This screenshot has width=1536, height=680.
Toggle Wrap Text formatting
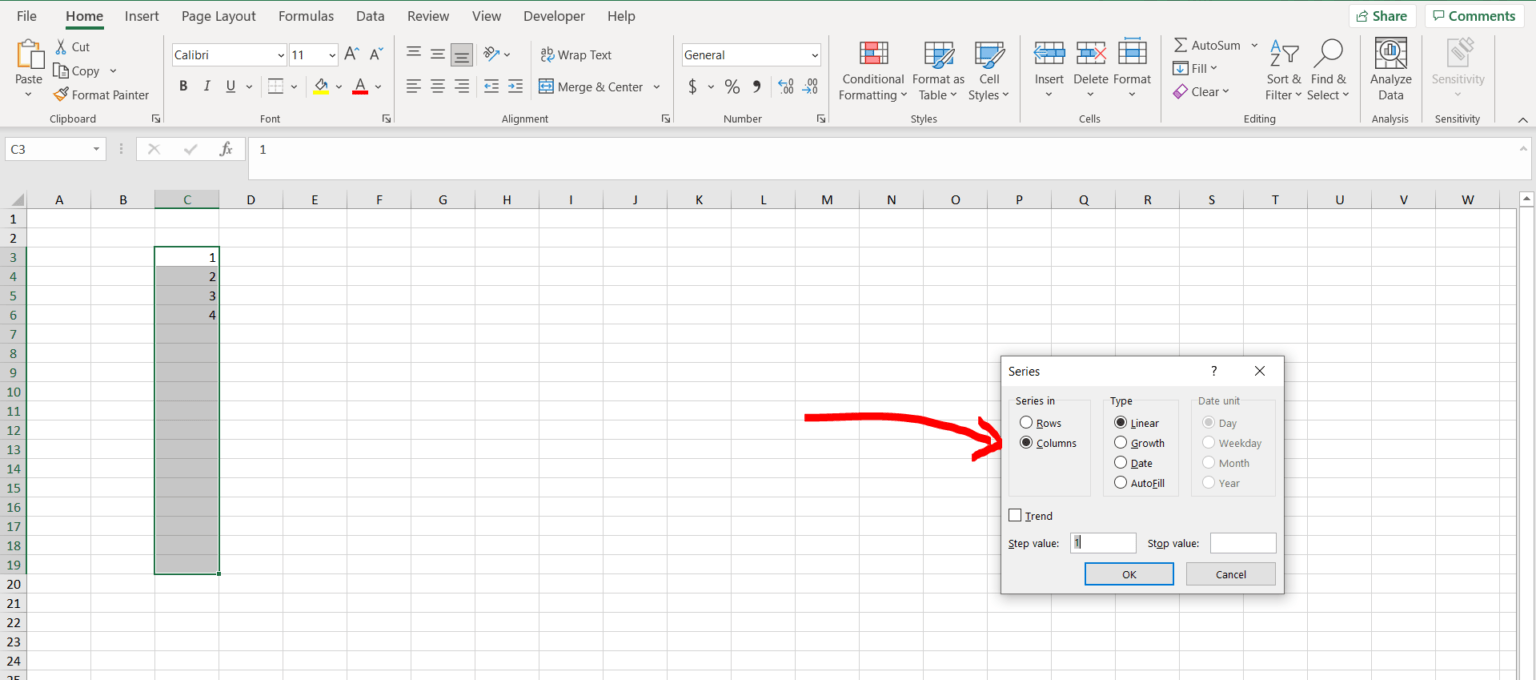click(576, 54)
